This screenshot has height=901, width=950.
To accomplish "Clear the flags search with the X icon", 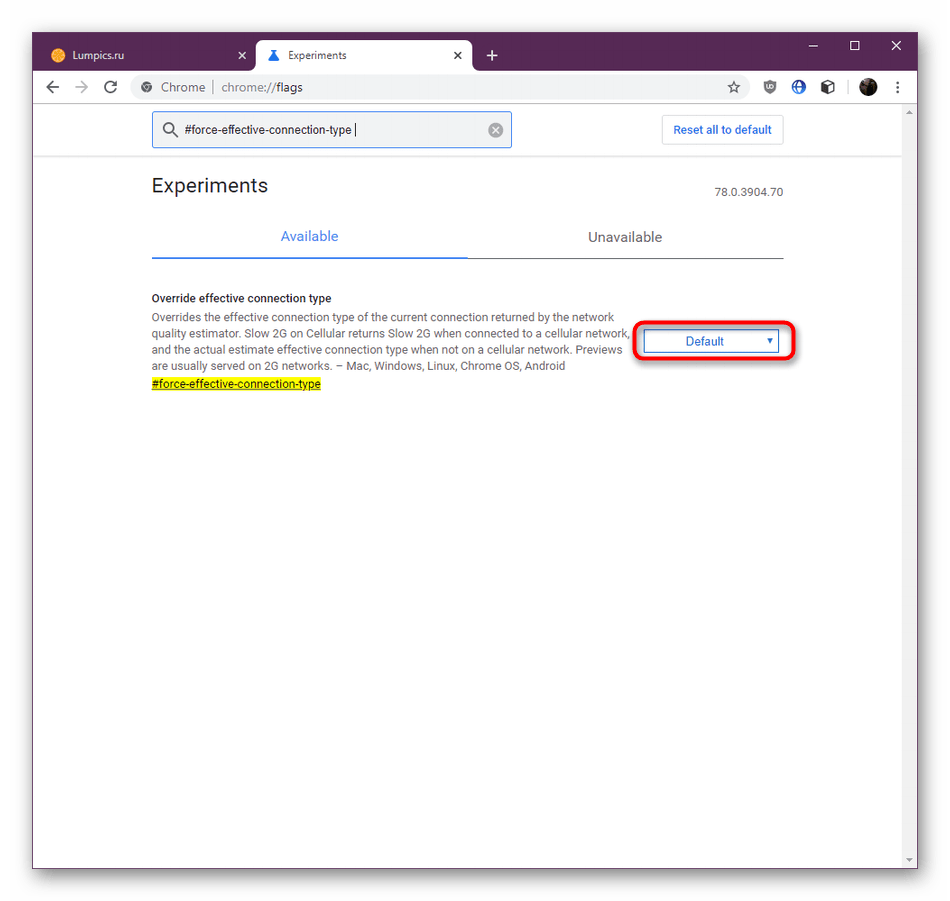I will (495, 130).
